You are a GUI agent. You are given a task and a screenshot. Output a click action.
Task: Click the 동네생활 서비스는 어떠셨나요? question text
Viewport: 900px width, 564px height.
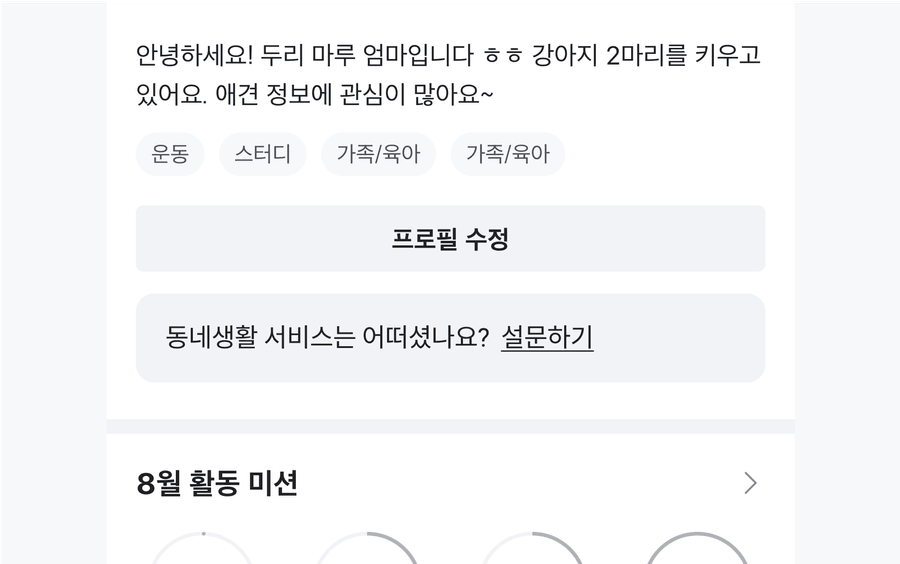pyautogui.click(x=327, y=338)
